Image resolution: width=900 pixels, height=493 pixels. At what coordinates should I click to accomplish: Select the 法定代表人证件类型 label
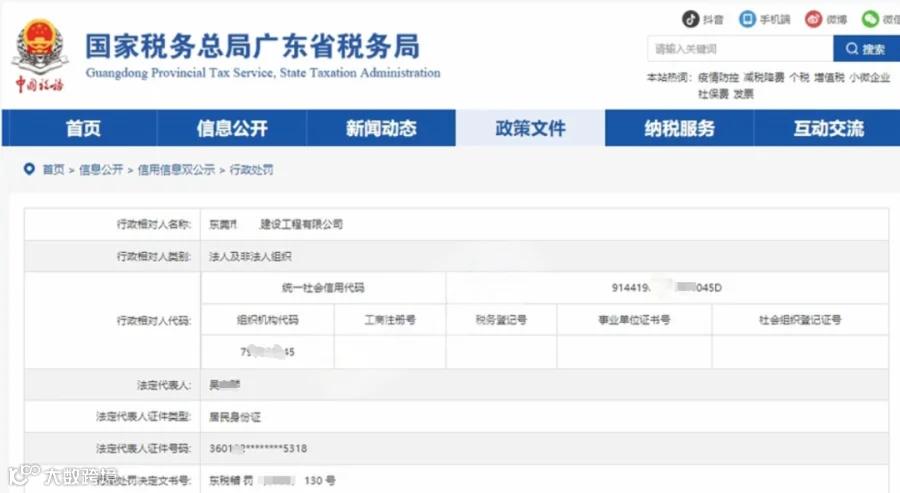point(143,417)
